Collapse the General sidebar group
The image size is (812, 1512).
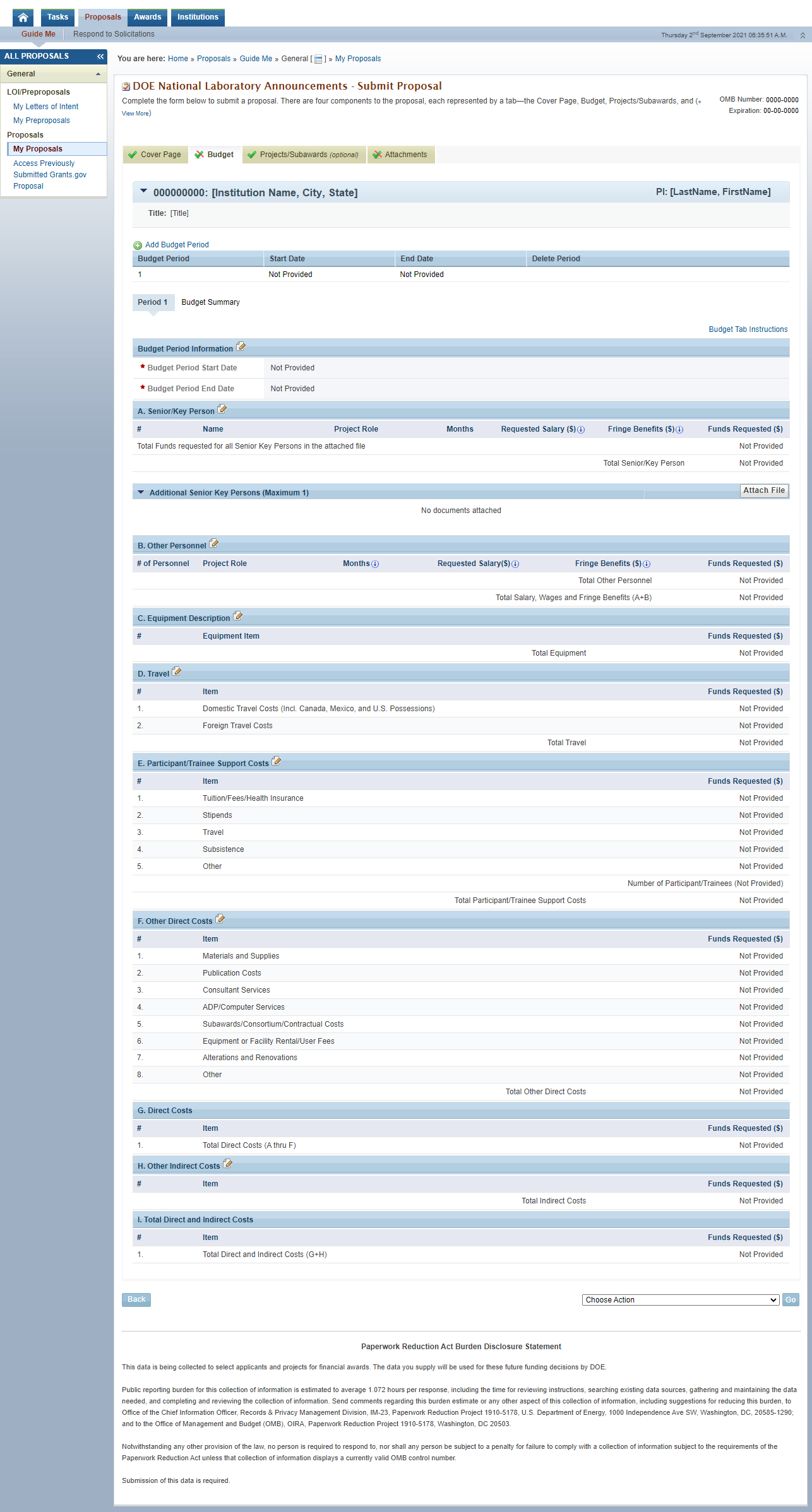coord(98,74)
